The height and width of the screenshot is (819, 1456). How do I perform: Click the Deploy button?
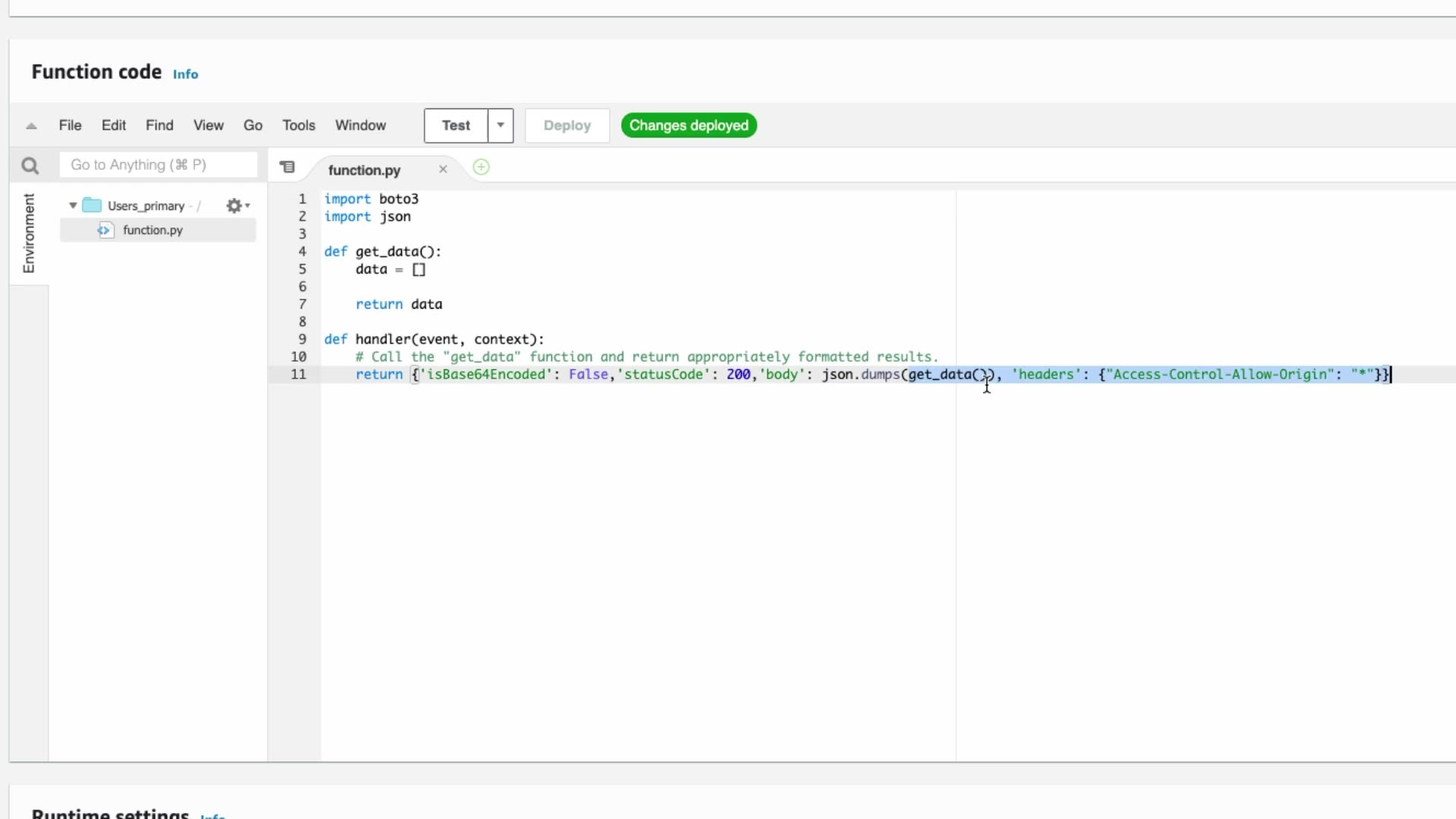click(566, 125)
